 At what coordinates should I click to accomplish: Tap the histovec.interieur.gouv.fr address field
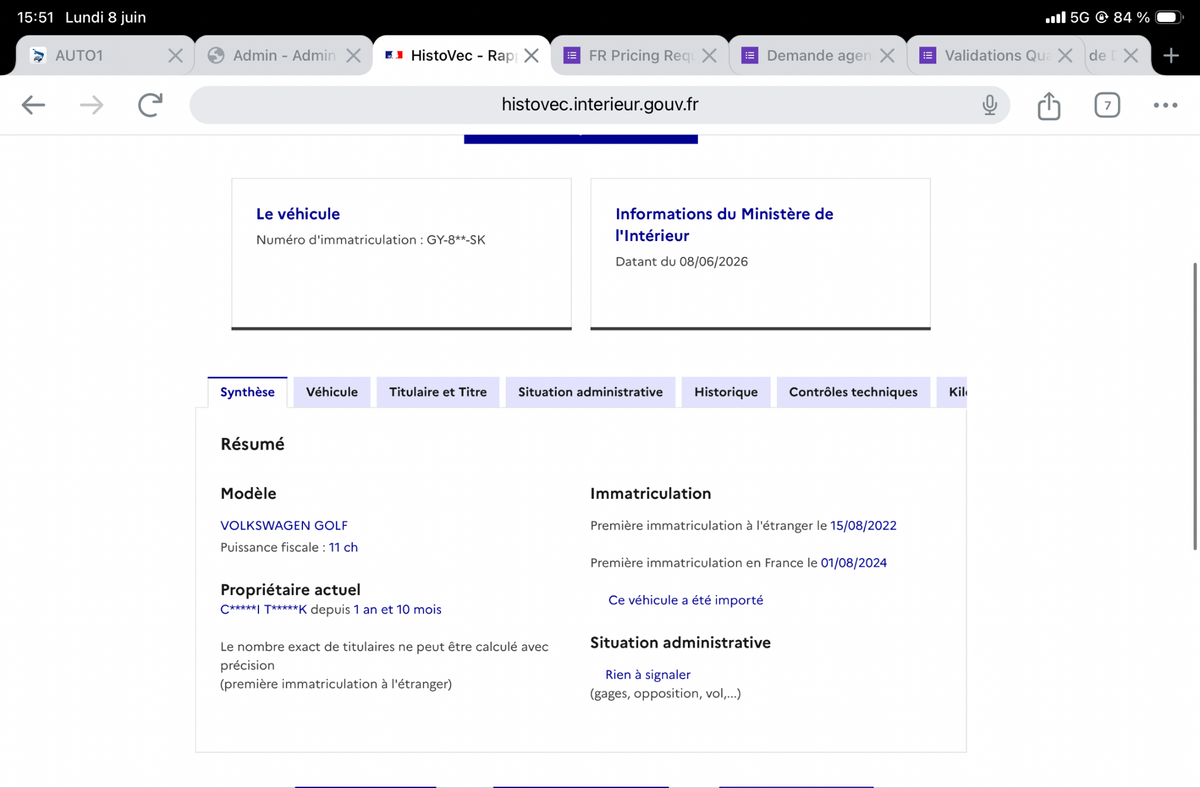point(600,105)
